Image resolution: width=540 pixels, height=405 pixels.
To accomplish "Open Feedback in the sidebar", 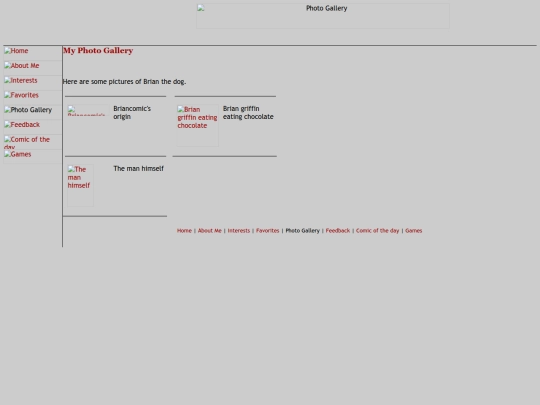I will [x=33, y=127].
